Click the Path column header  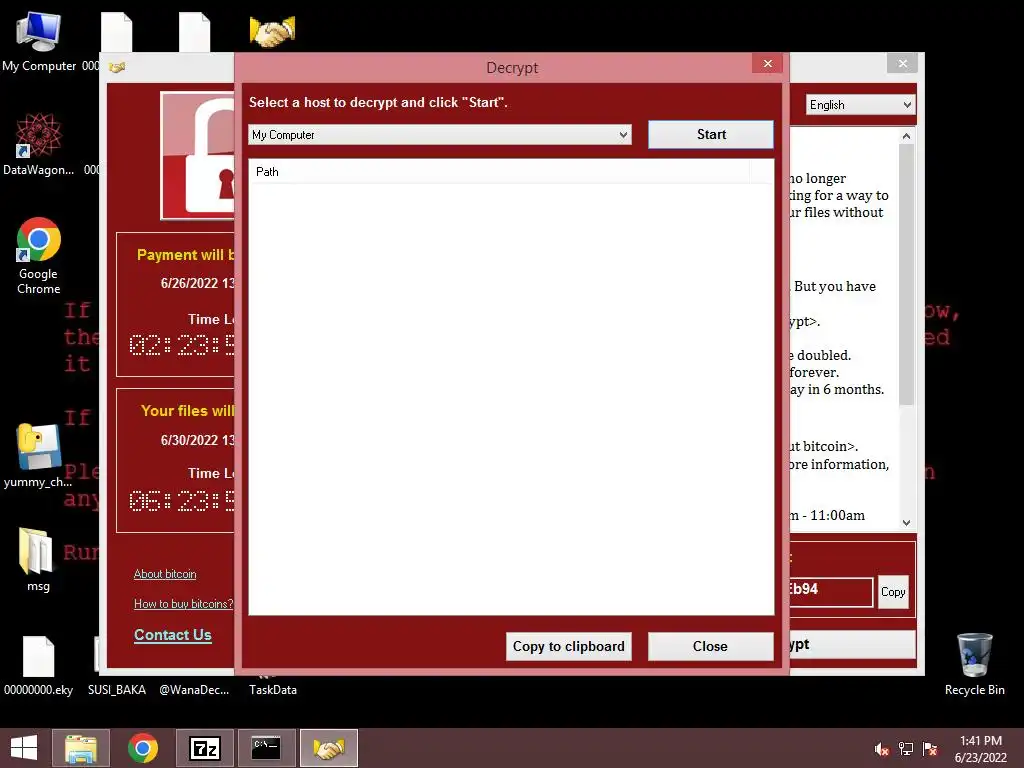point(499,172)
